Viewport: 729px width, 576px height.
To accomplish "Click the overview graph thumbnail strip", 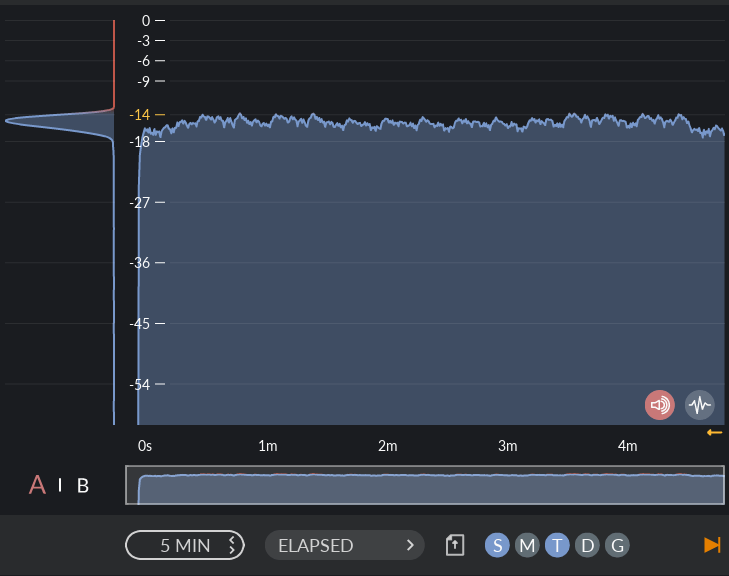I will click(x=424, y=485).
